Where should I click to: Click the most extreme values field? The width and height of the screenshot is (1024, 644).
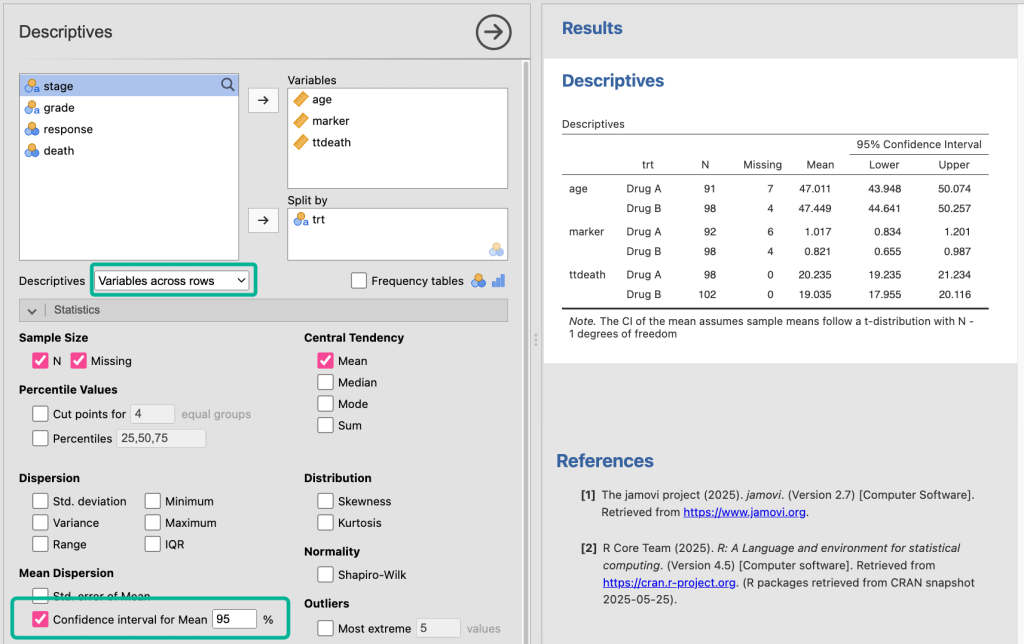pyautogui.click(x=438, y=628)
